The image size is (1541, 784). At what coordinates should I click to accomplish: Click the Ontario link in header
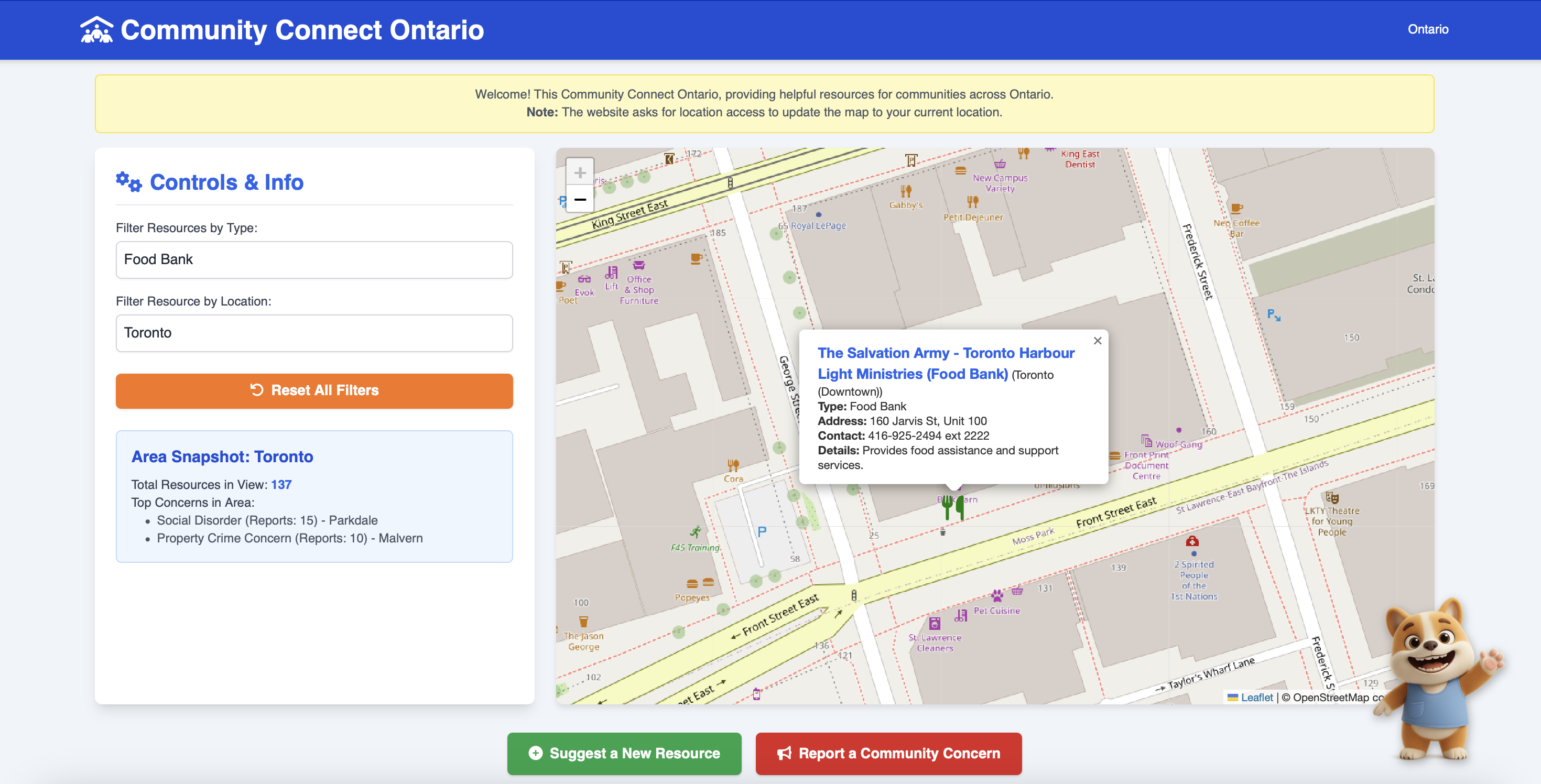point(1427,29)
